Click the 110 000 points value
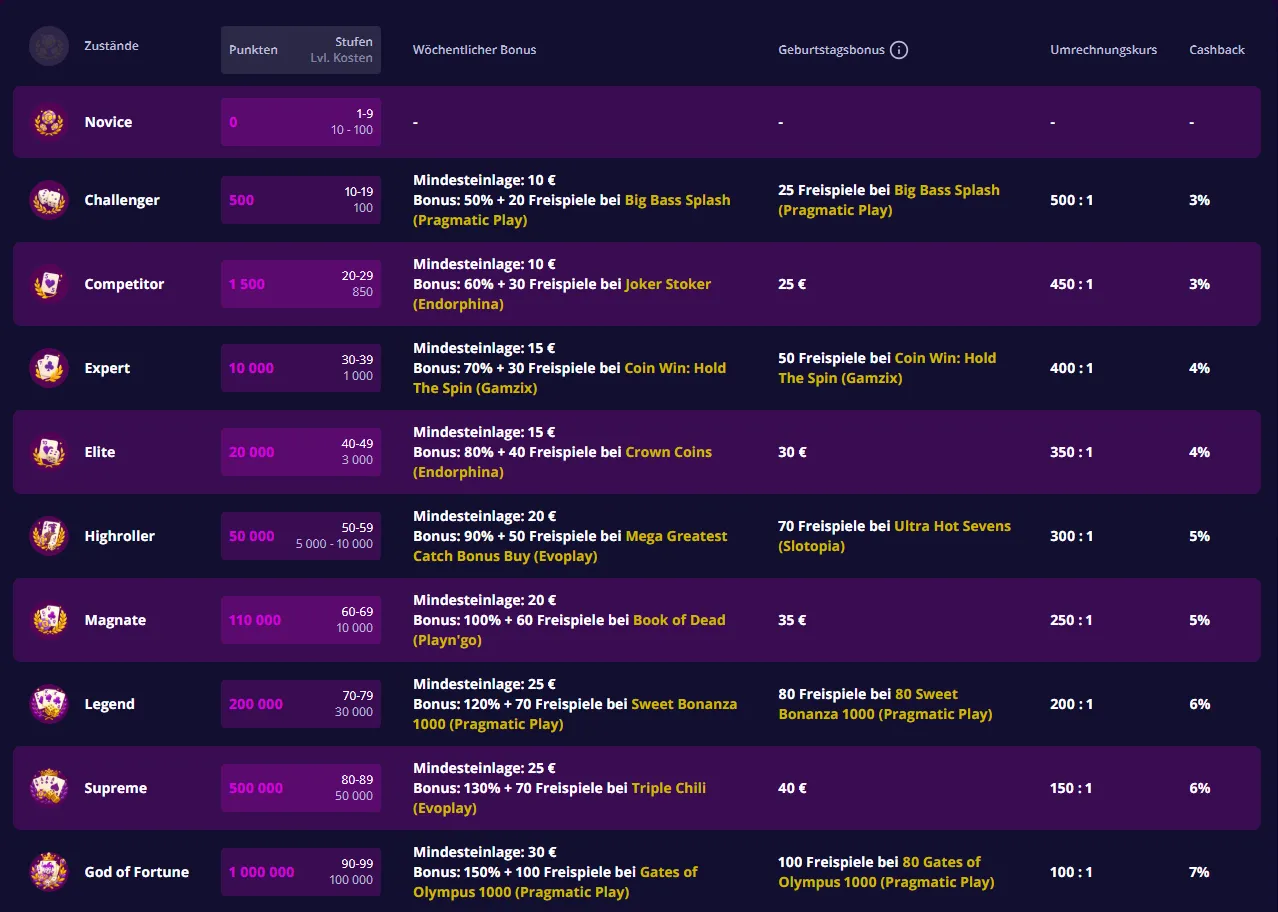The image size is (1278, 912). 255,620
